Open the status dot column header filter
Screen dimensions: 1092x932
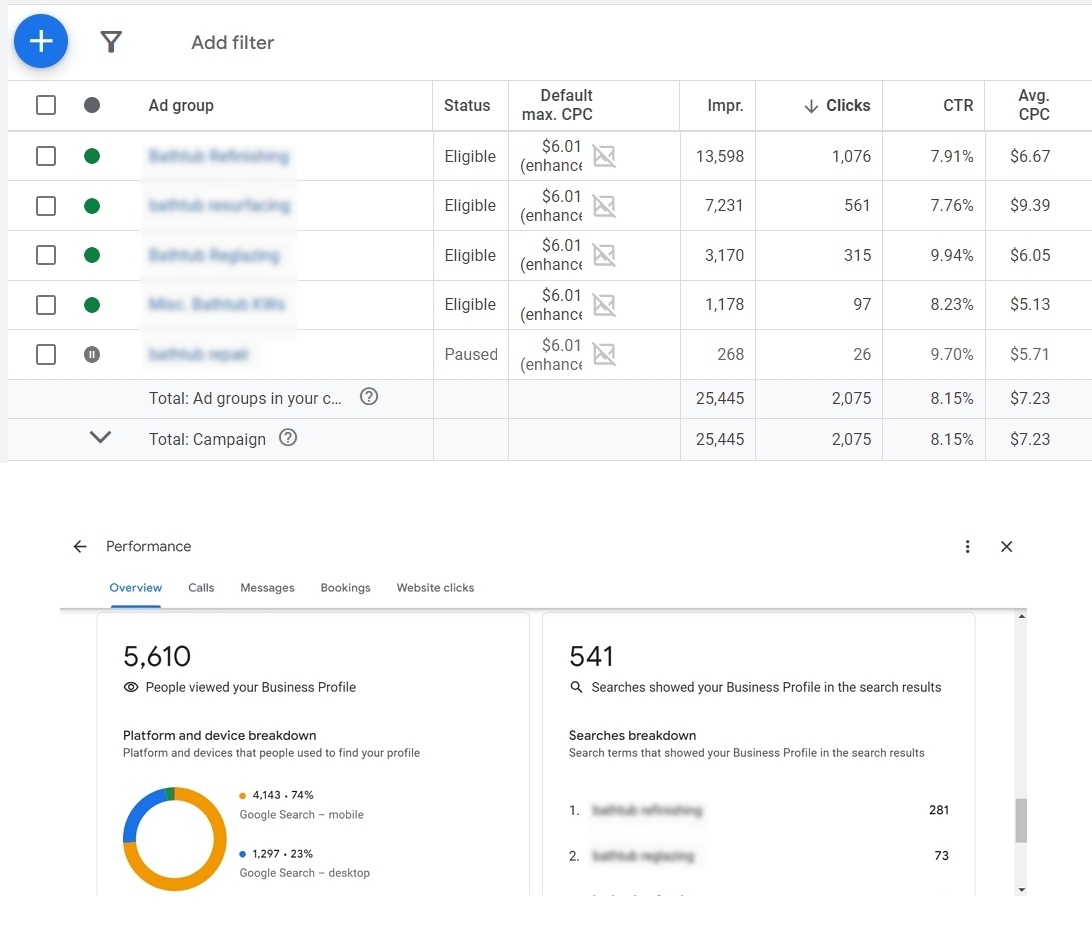[x=92, y=105]
